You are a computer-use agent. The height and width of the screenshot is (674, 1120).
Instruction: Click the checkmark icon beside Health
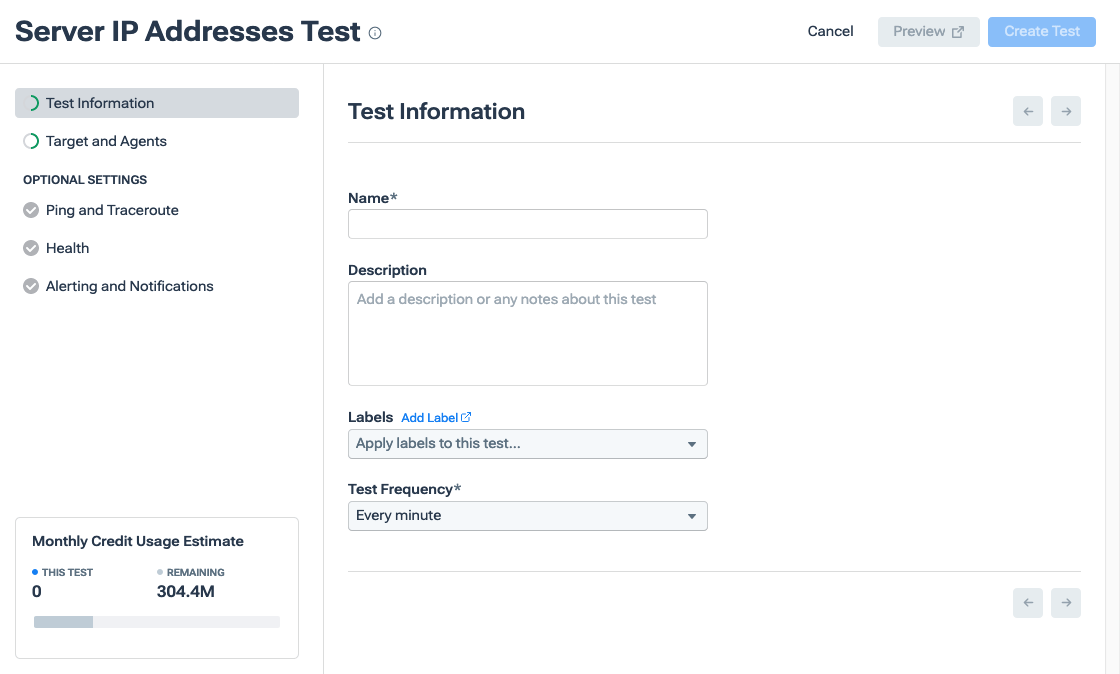pyautogui.click(x=31, y=248)
